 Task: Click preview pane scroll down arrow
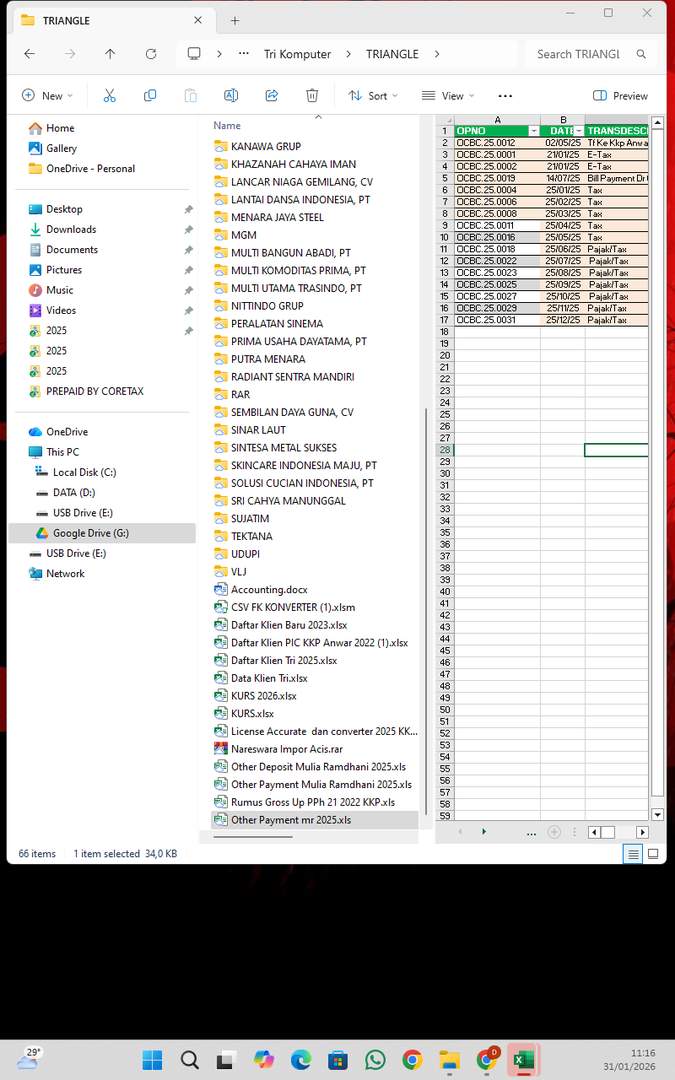tap(657, 815)
